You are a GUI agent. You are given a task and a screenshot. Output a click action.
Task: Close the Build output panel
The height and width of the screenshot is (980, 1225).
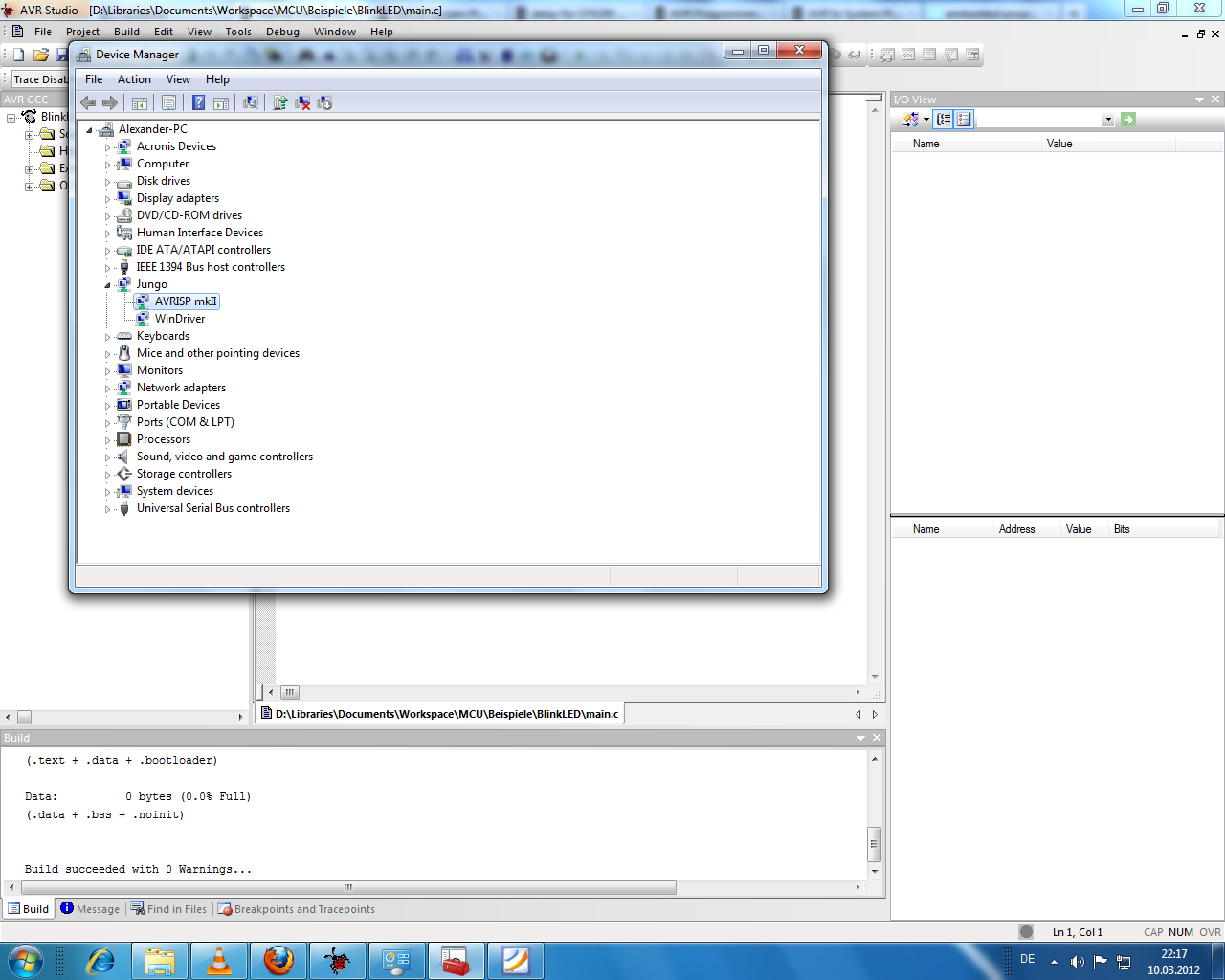(877, 738)
